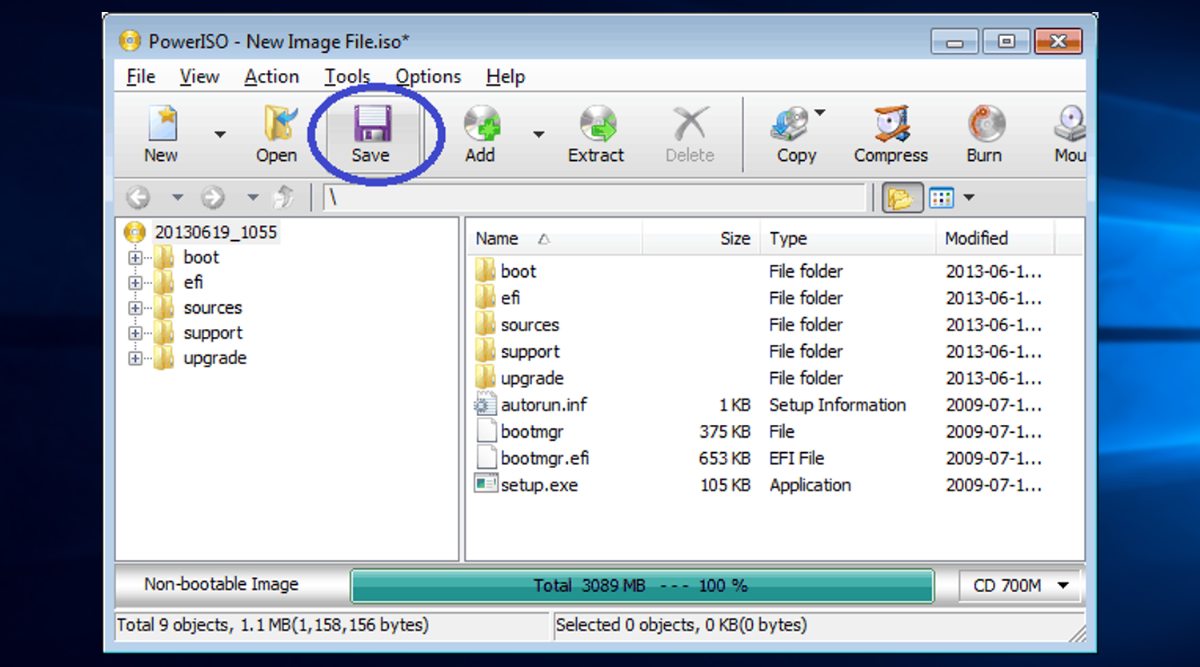Click the Total 3089 MB capacity bar
Viewport: 1200px width, 667px height.
(641, 586)
